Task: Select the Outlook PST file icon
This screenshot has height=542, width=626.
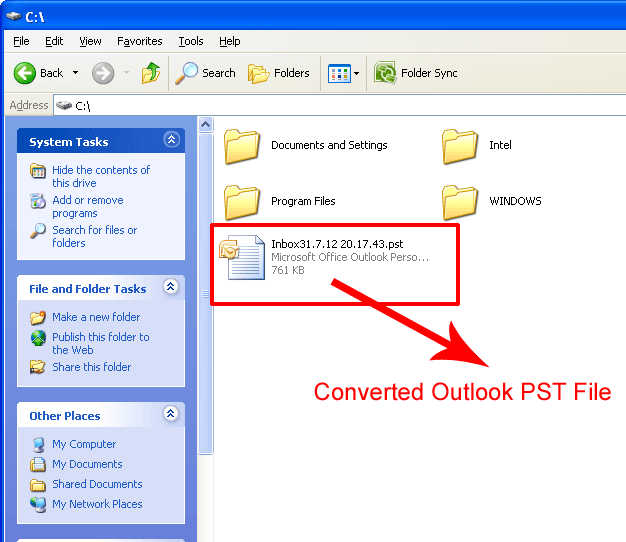Action: [242, 257]
